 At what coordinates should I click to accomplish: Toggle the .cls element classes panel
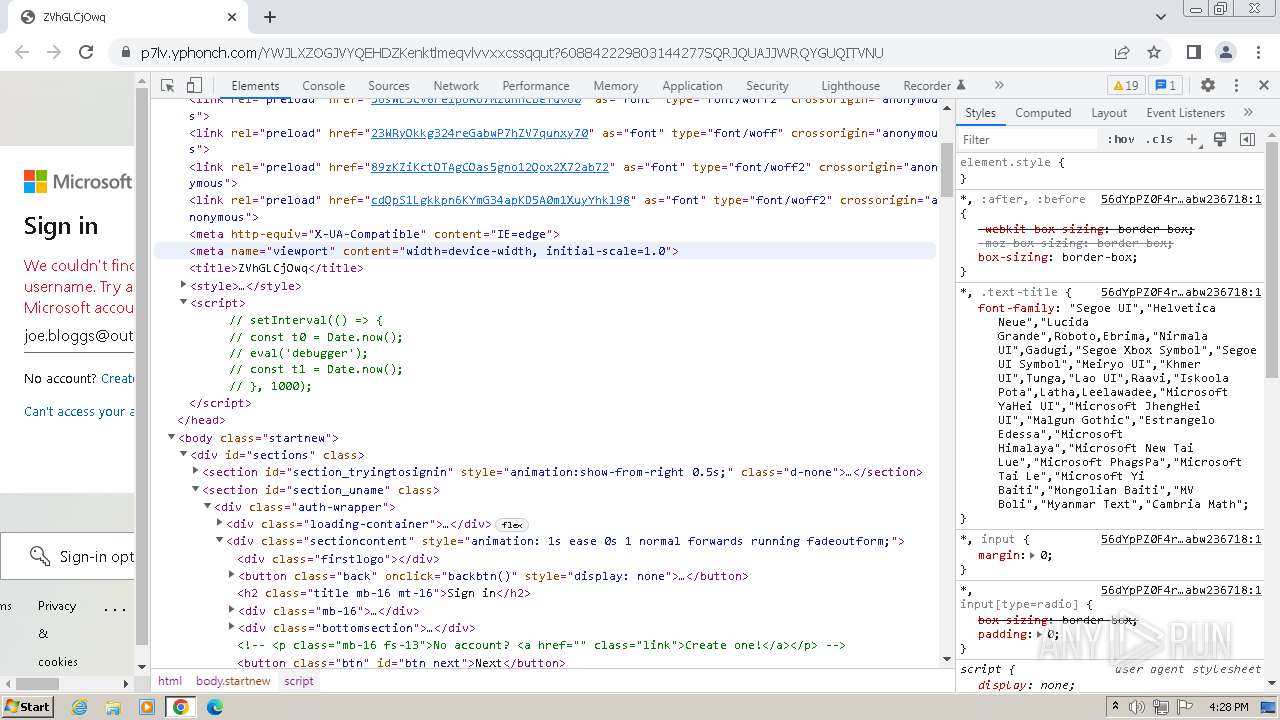pyautogui.click(x=1159, y=140)
